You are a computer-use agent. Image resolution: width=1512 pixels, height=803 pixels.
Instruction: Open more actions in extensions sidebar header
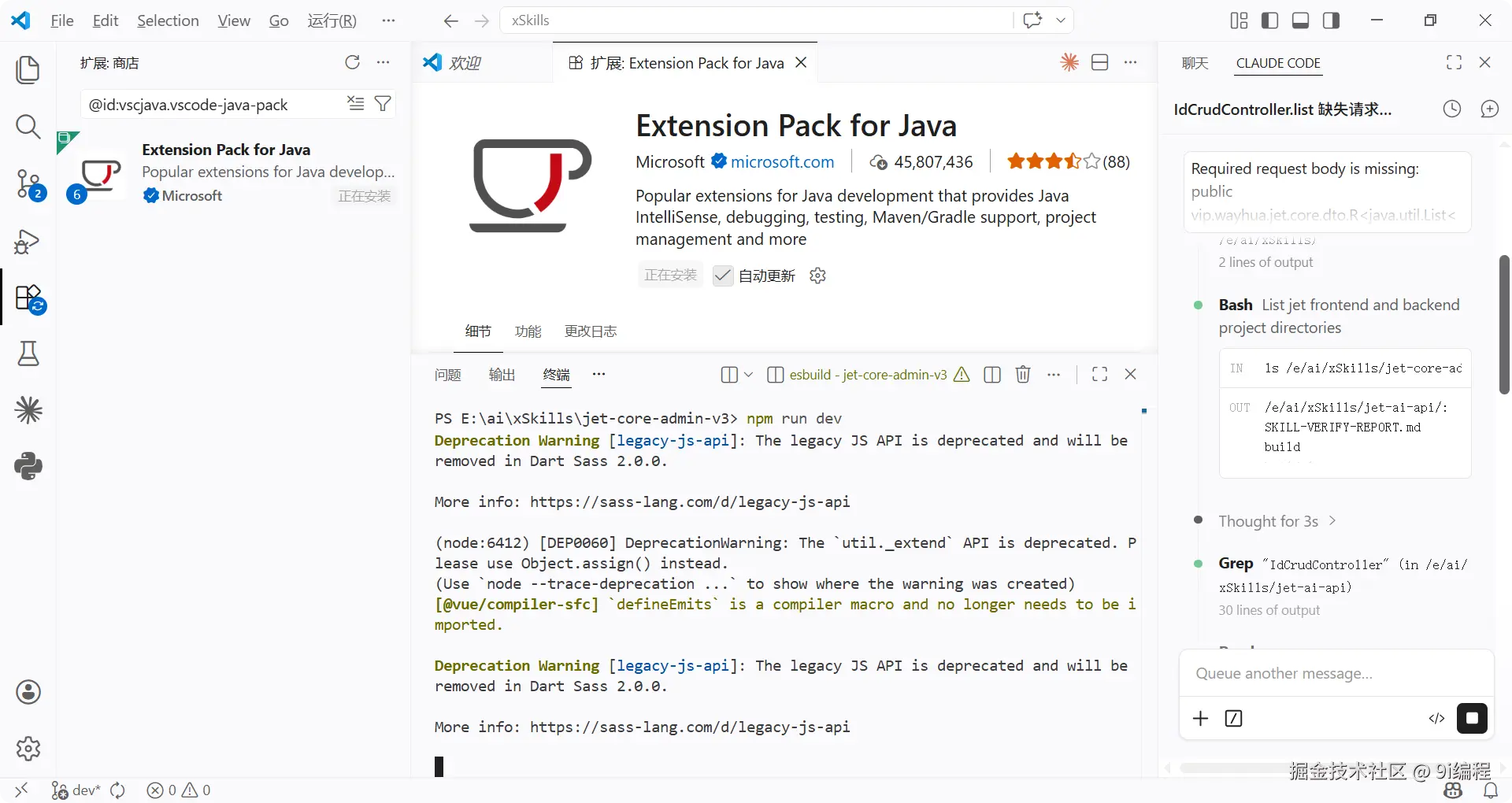(384, 62)
